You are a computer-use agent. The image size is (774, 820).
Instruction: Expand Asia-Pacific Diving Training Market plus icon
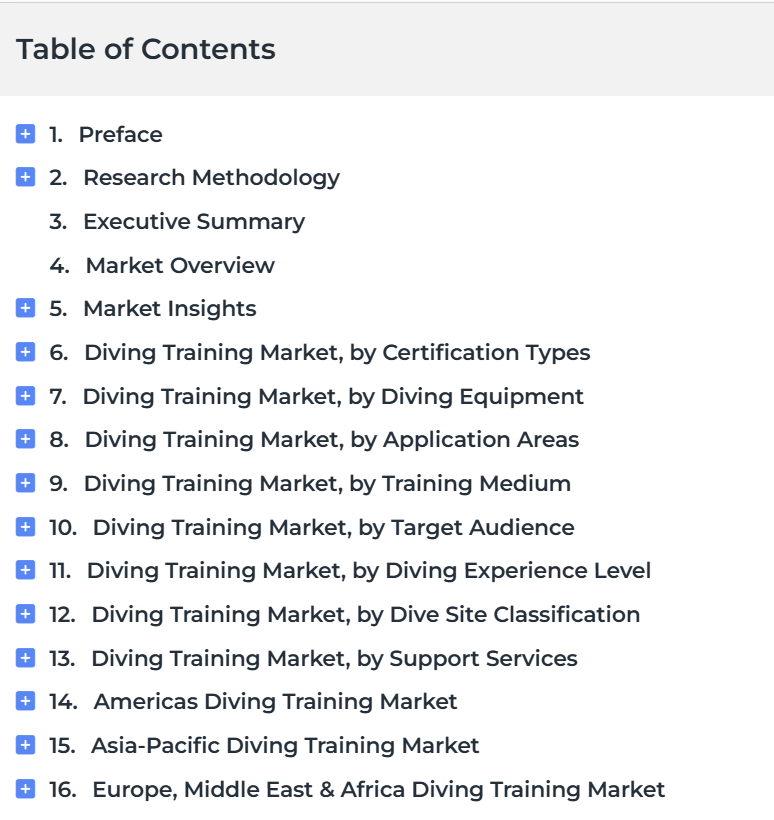click(26, 746)
